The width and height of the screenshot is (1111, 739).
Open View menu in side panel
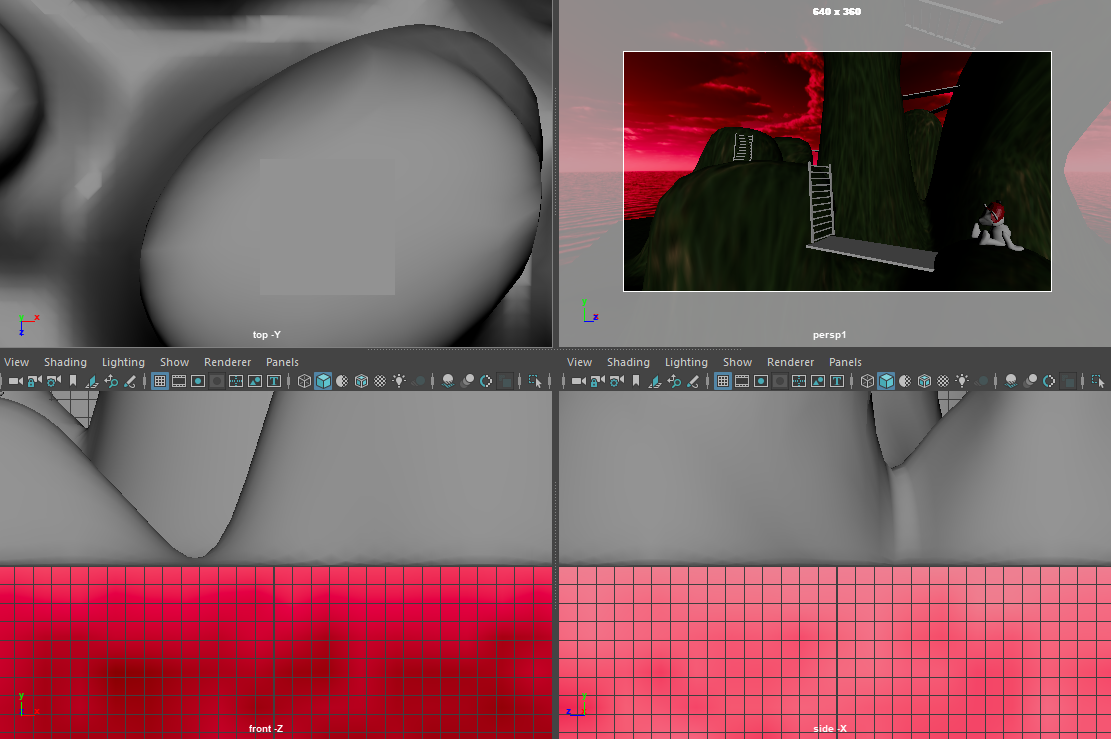tap(579, 362)
